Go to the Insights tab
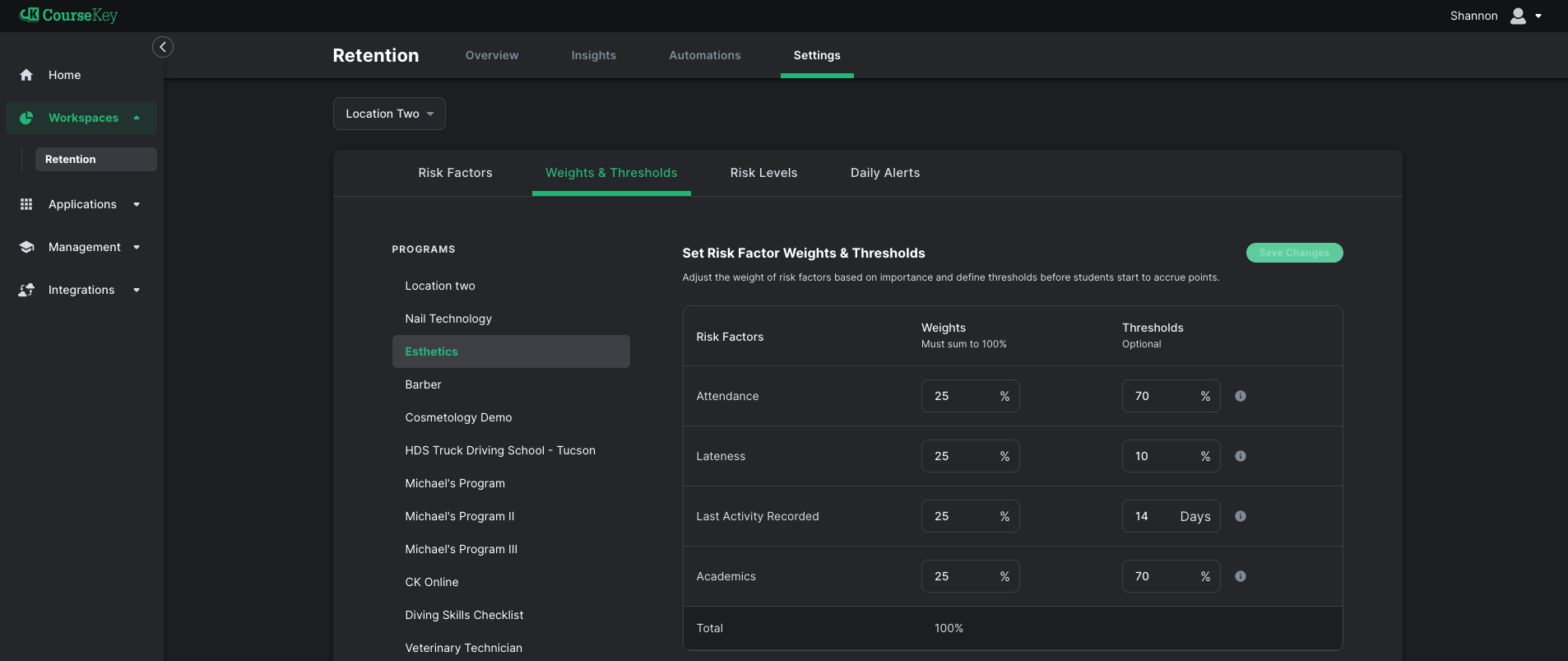 point(594,55)
